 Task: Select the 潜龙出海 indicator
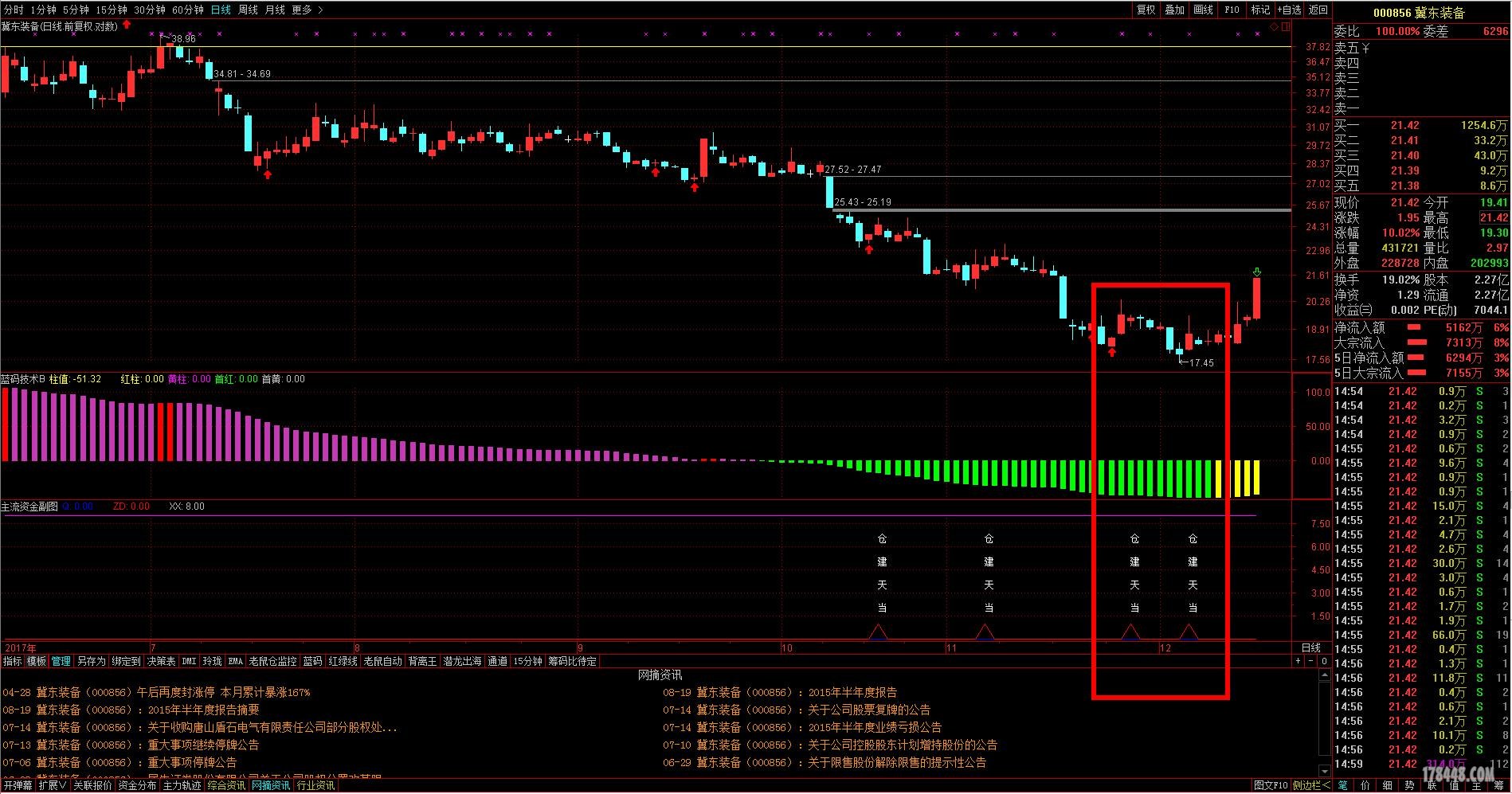(462, 661)
